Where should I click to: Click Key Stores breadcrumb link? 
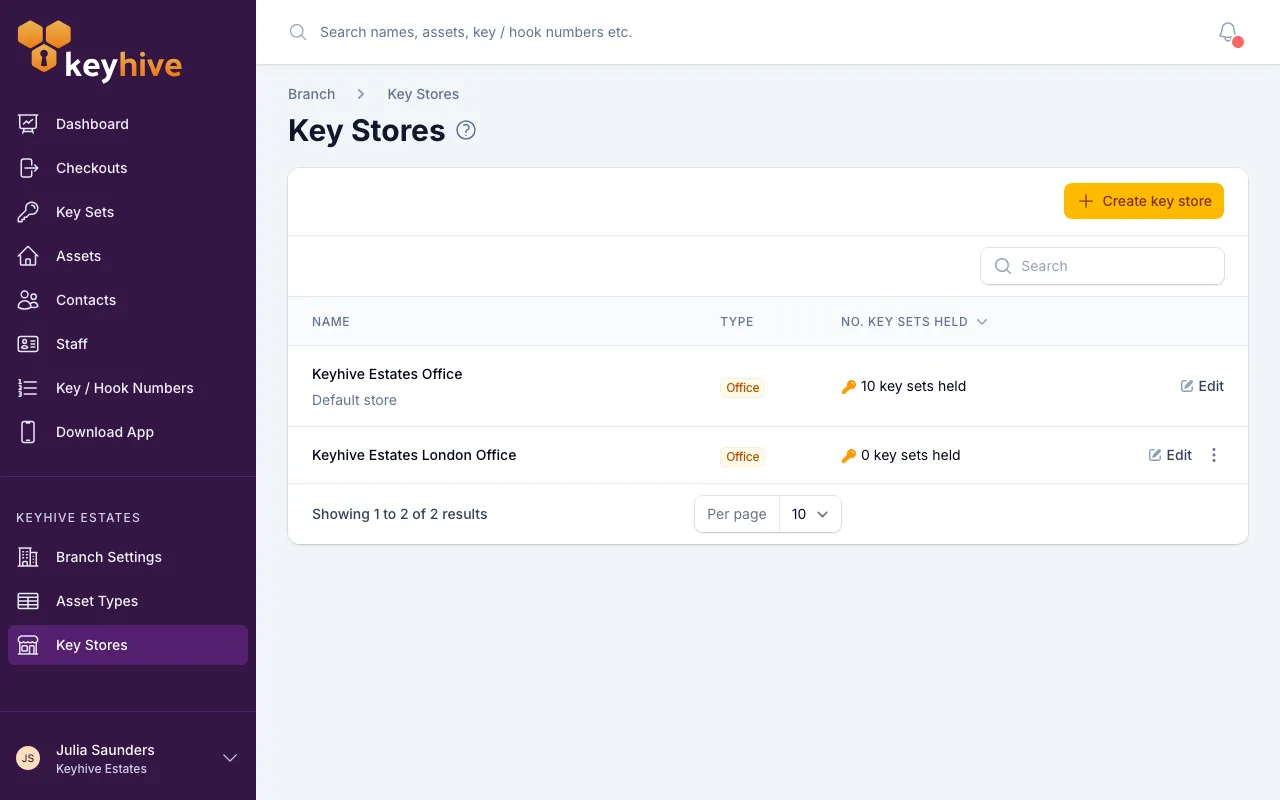423,94
